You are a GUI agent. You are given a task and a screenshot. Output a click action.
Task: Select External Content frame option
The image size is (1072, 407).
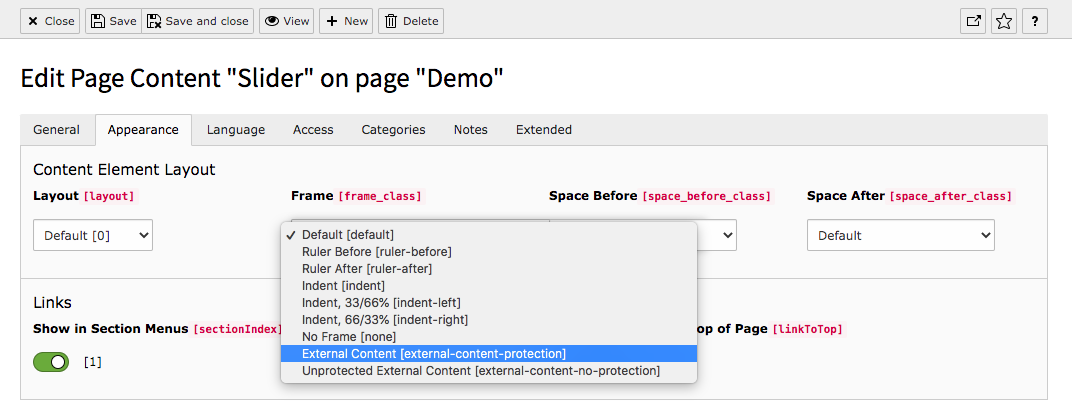pyautogui.click(x=433, y=354)
